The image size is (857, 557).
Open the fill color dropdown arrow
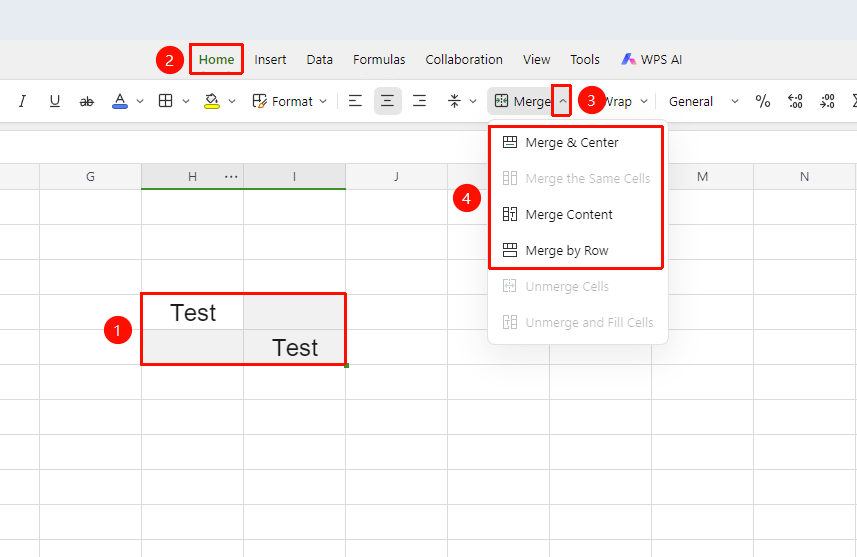coord(232,101)
